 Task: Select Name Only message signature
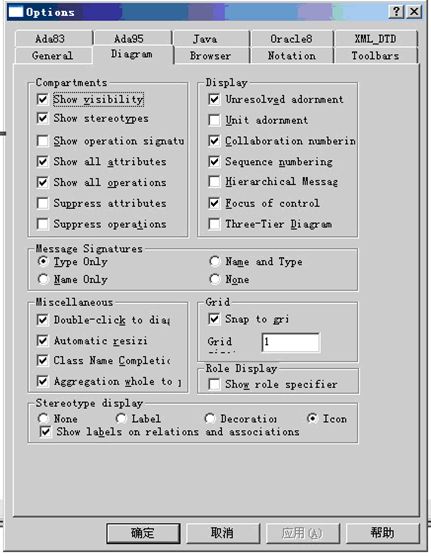coord(43,279)
